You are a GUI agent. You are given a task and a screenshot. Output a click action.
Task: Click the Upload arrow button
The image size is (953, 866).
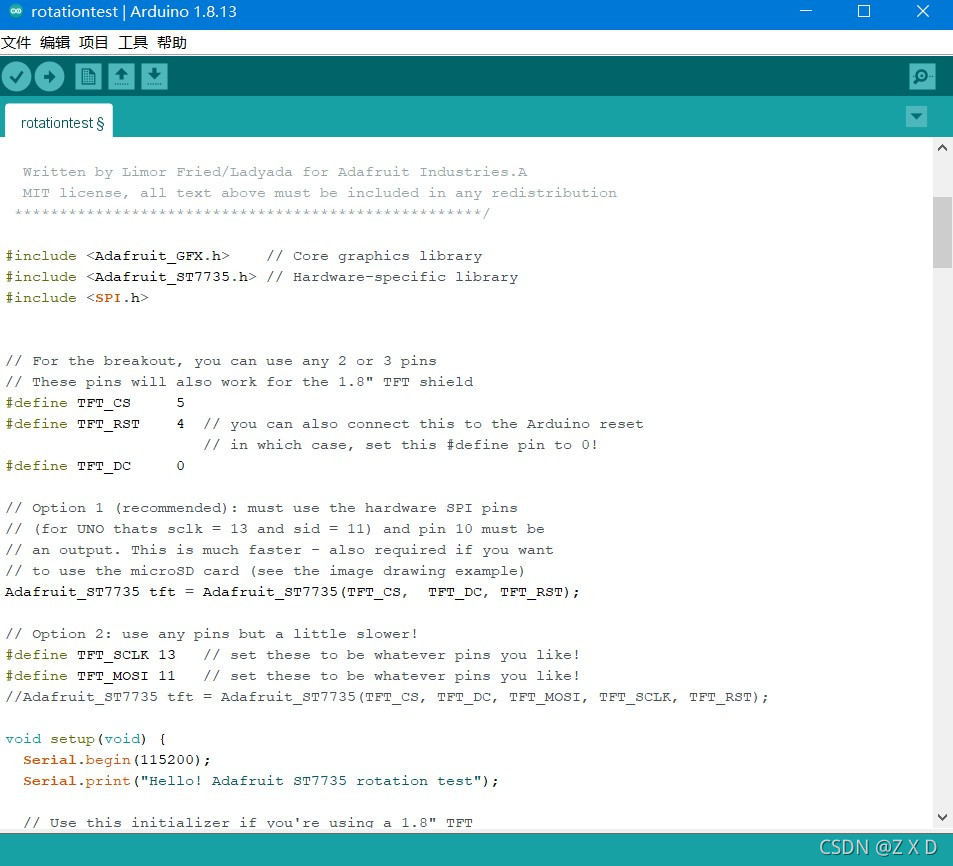(x=49, y=77)
